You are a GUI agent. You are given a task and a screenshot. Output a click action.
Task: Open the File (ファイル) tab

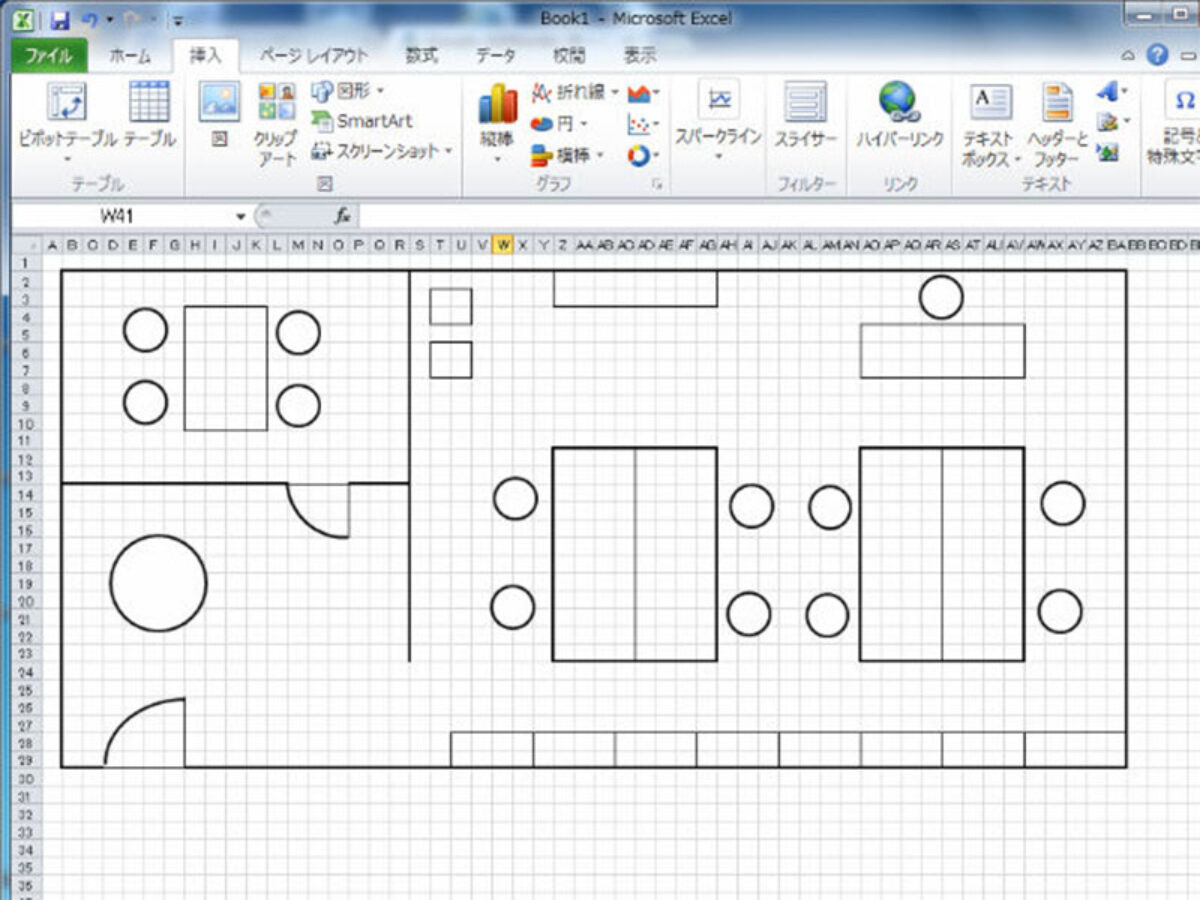(48, 55)
